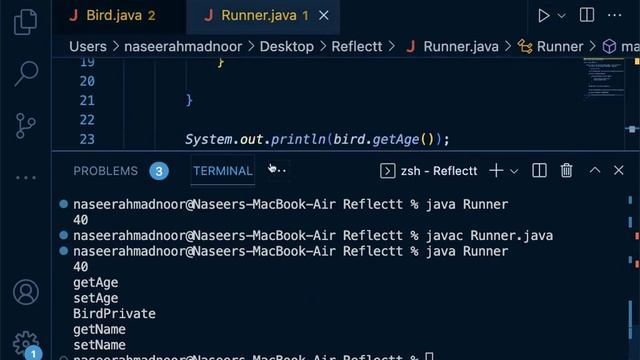Close the Runner.java tab
640x360 pixels.
[x=324, y=16]
